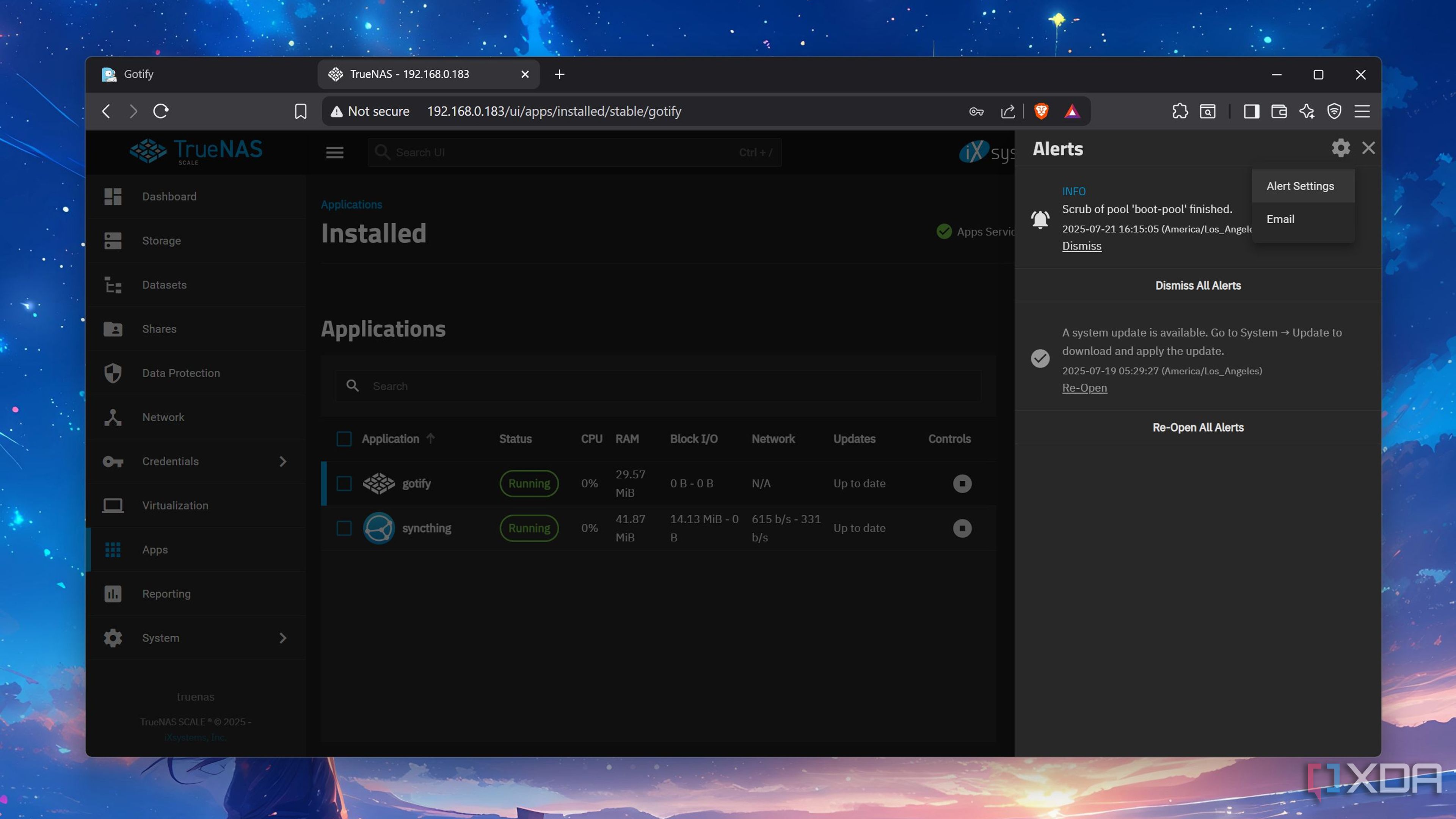This screenshot has width=1456, height=819.
Task: Select all applications checkbox in header
Action: pos(344,439)
